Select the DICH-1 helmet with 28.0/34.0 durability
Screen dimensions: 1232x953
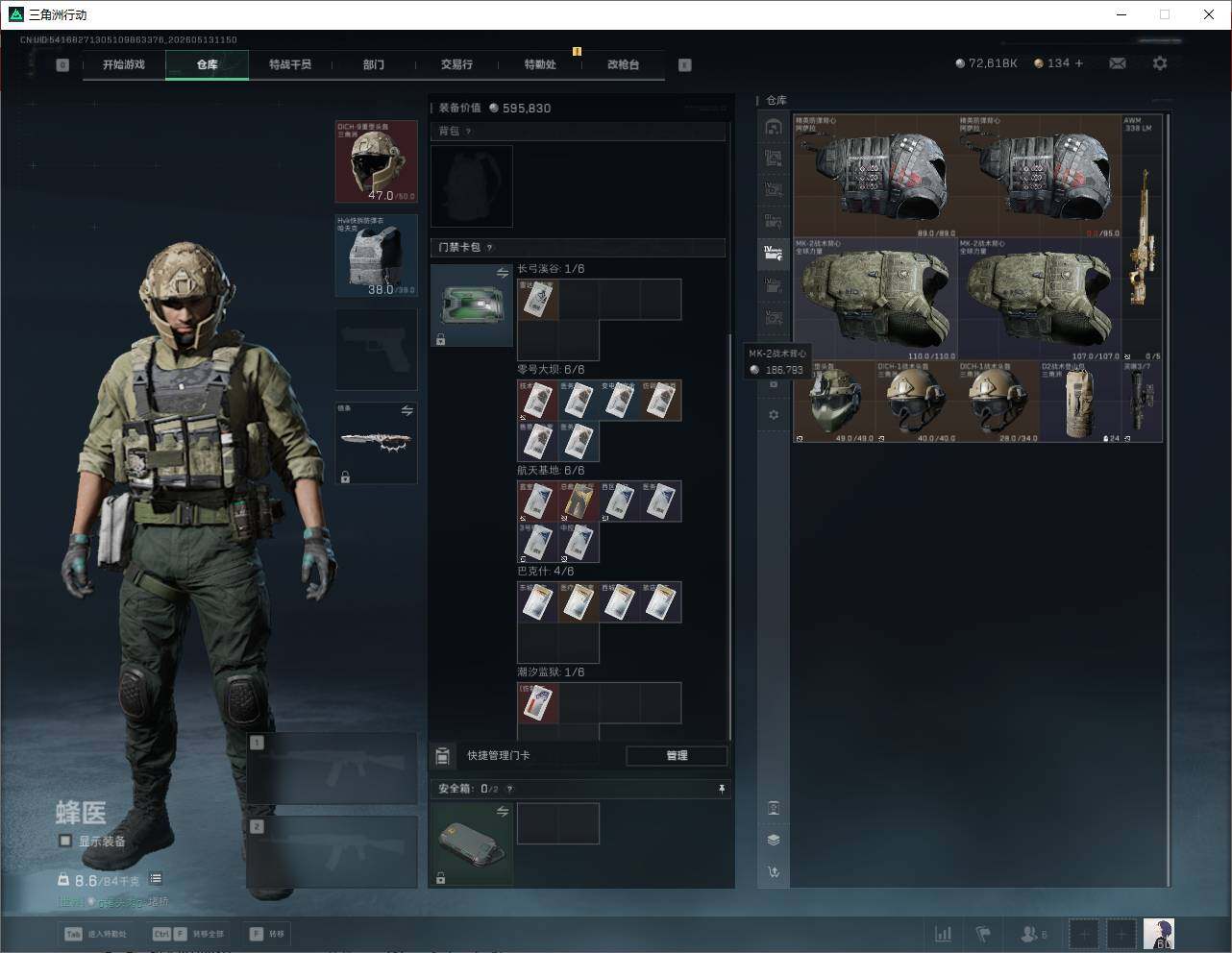click(x=998, y=402)
